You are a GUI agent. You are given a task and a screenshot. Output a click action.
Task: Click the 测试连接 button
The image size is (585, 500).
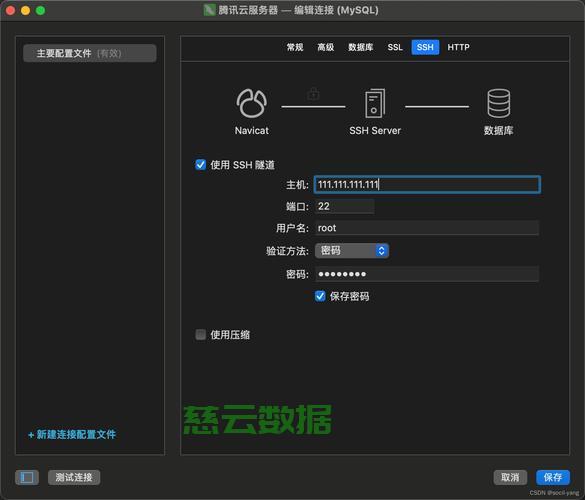pyautogui.click(x=74, y=477)
